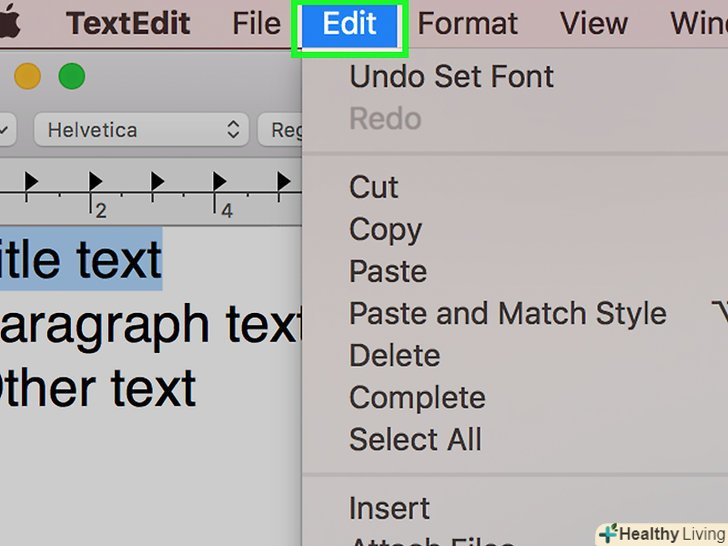This screenshot has height=546, width=728.
Task: Choose Select All
Action: [x=415, y=439]
